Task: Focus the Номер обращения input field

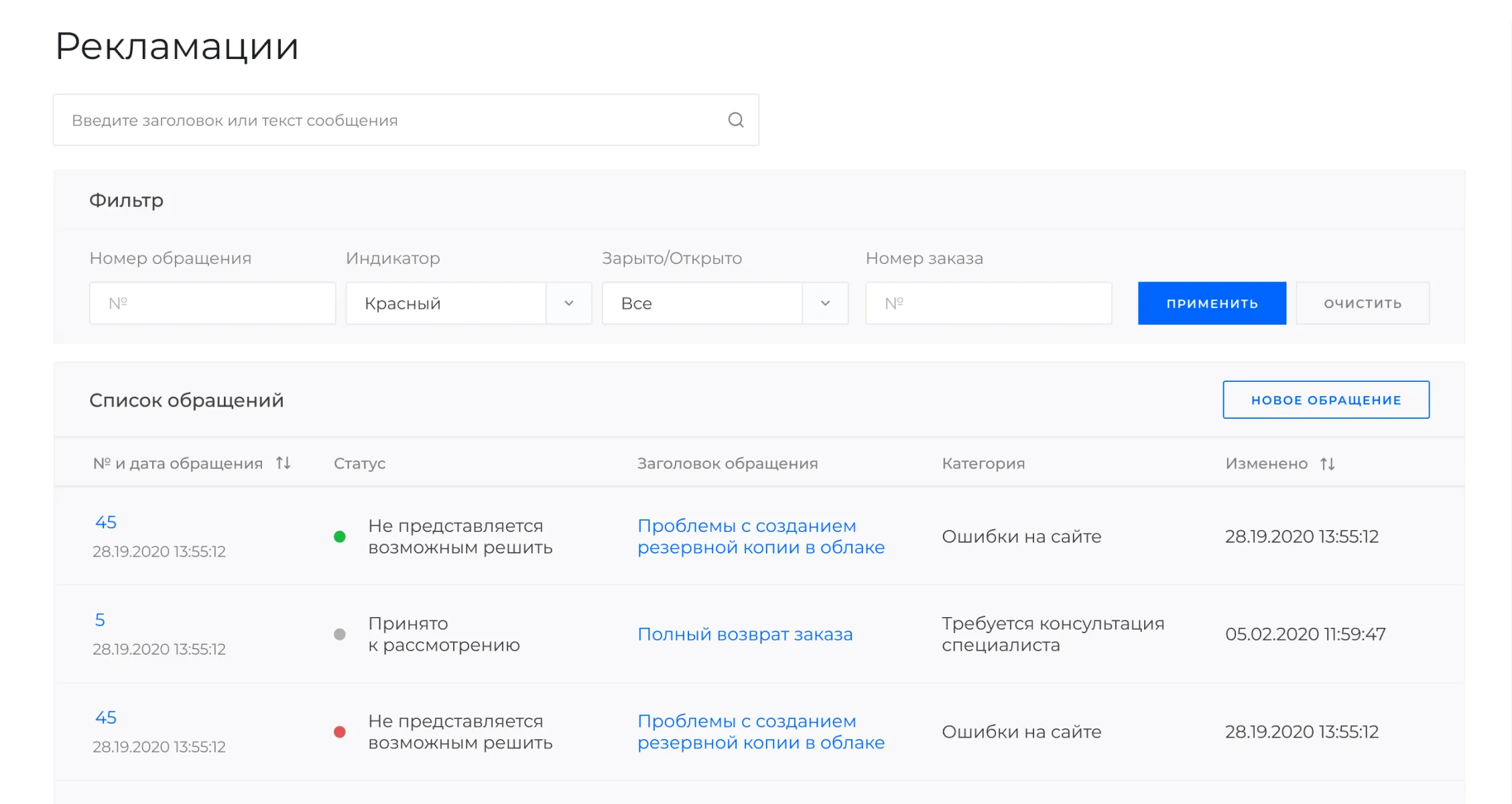Action: (x=212, y=304)
